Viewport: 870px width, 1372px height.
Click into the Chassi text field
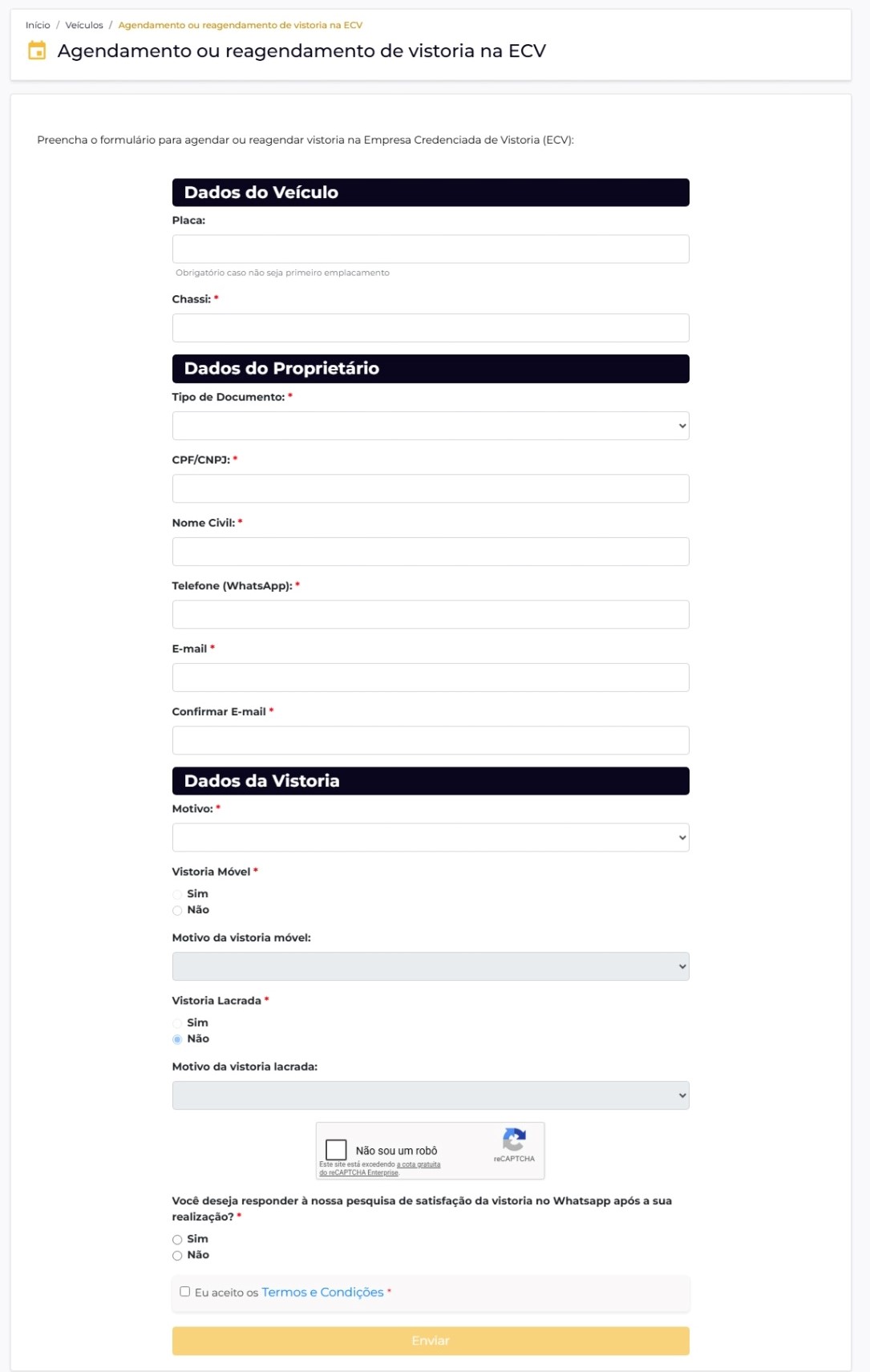click(x=431, y=328)
